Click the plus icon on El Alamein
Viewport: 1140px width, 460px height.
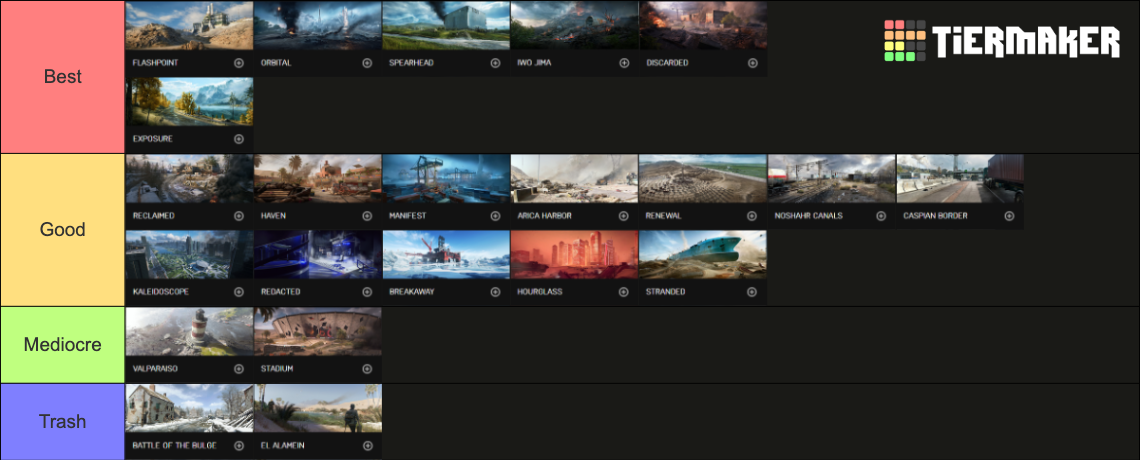(367, 445)
